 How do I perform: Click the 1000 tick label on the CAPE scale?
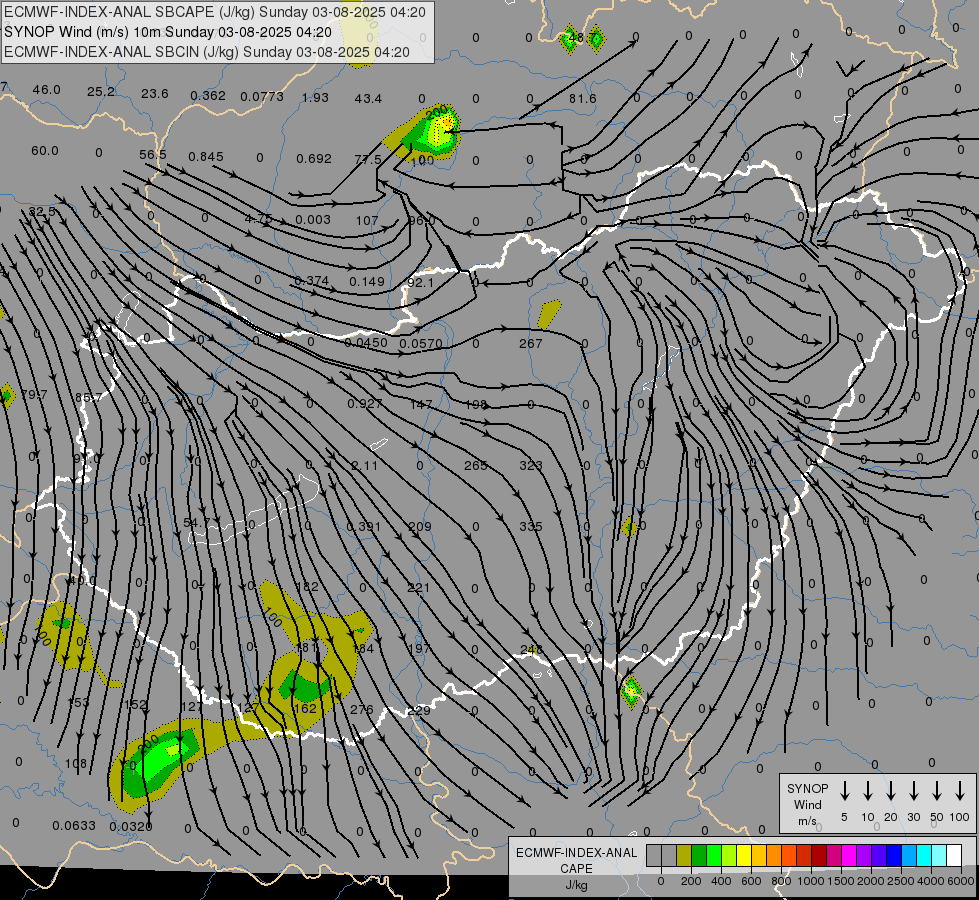pos(810,881)
